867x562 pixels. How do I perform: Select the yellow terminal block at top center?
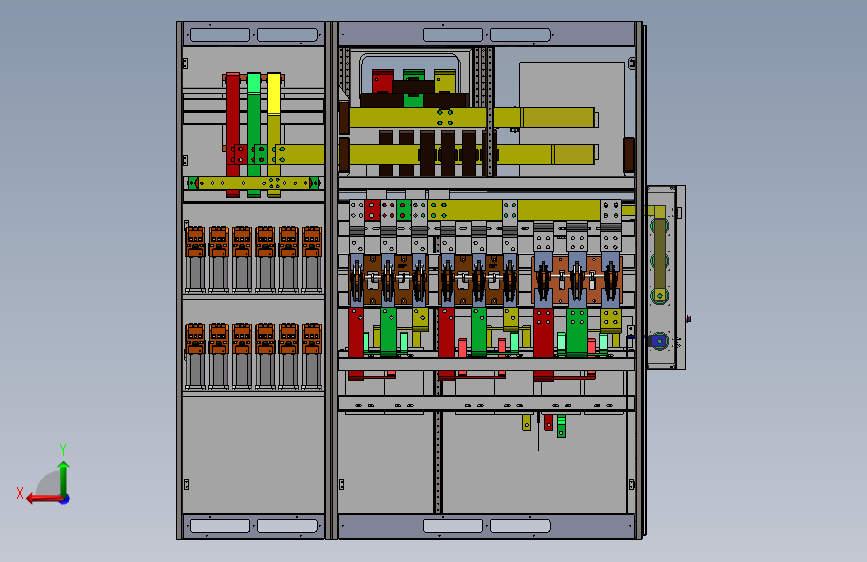coord(445,81)
